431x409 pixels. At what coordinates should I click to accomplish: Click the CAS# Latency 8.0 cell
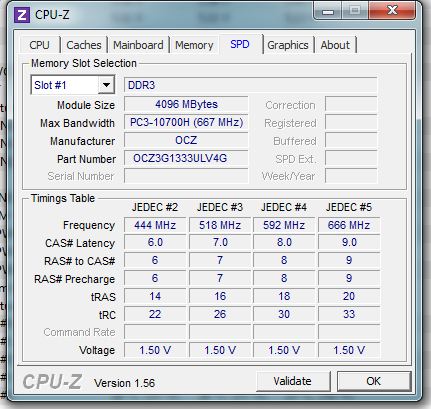click(284, 242)
